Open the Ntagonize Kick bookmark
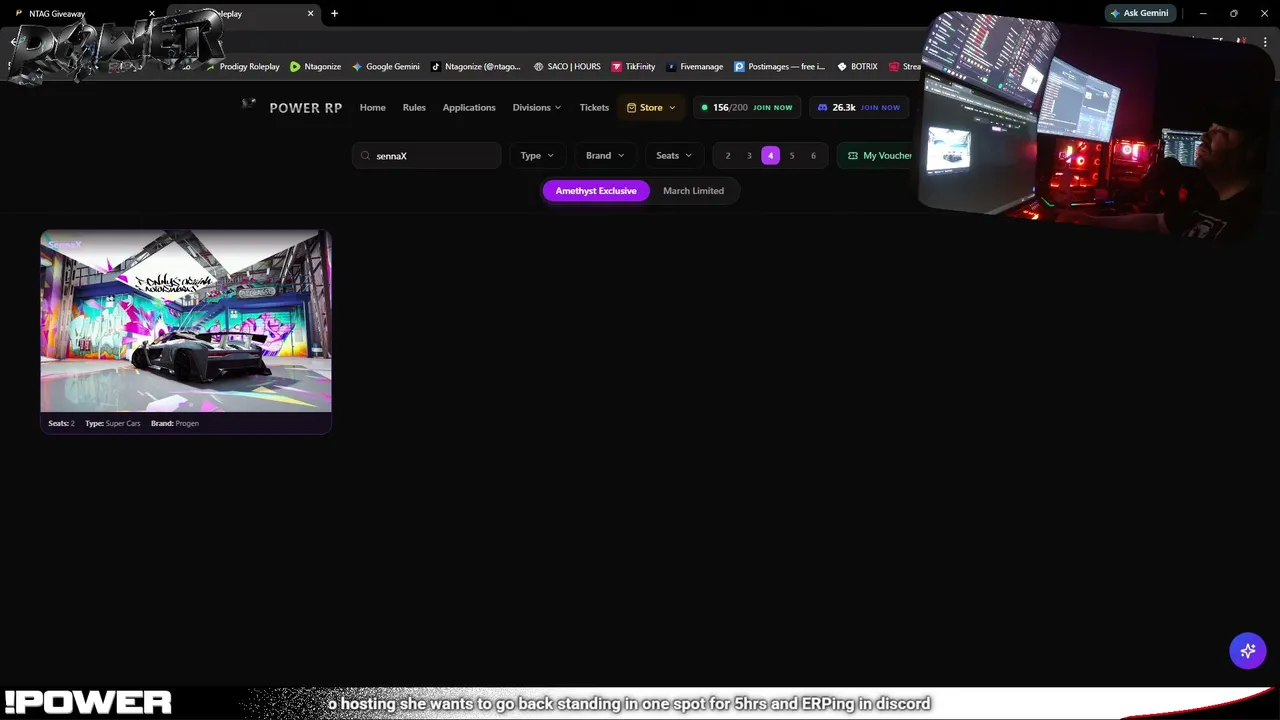The height and width of the screenshot is (720, 1280). (316, 67)
